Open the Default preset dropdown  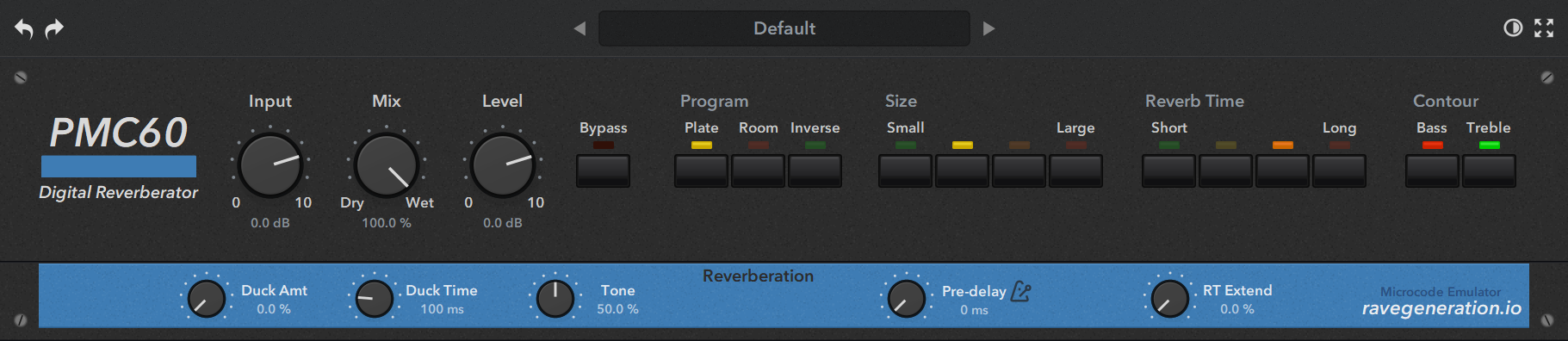(x=784, y=28)
